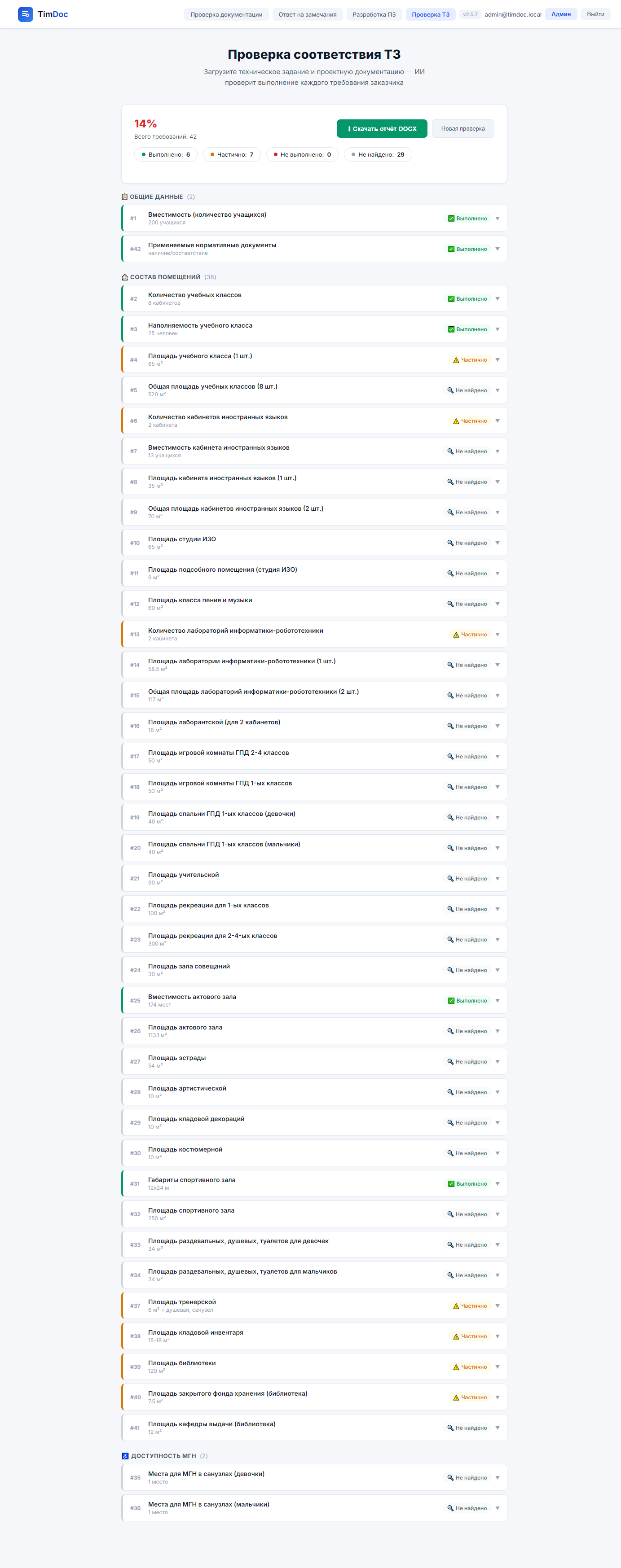
Task: Click the TimDoc logo icon
Action: [24, 14]
